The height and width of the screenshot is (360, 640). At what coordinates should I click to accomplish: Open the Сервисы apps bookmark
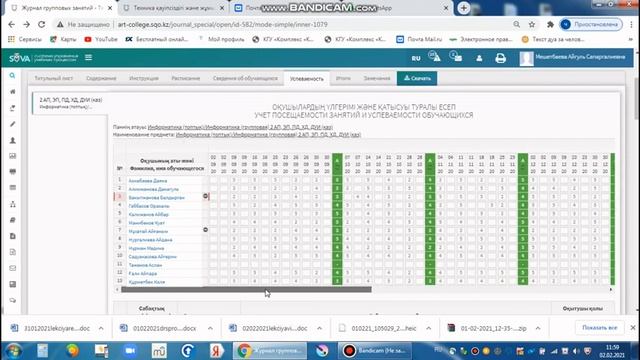click(25, 40)
